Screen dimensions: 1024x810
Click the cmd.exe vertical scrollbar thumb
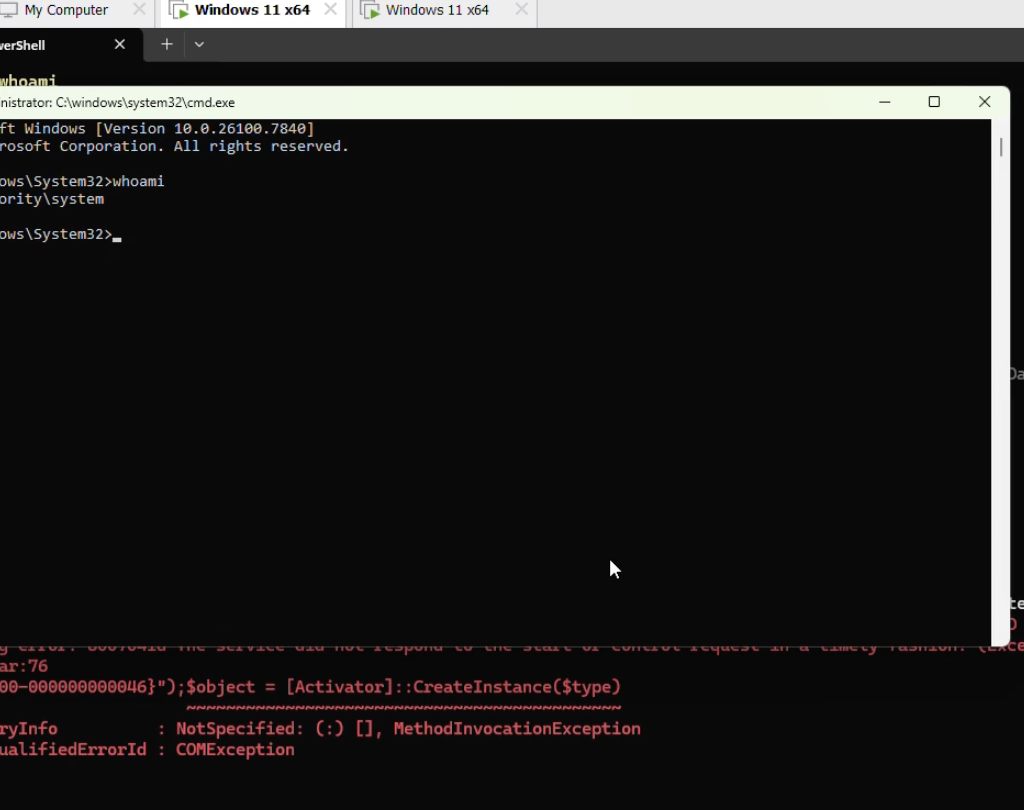[1000, 147]
